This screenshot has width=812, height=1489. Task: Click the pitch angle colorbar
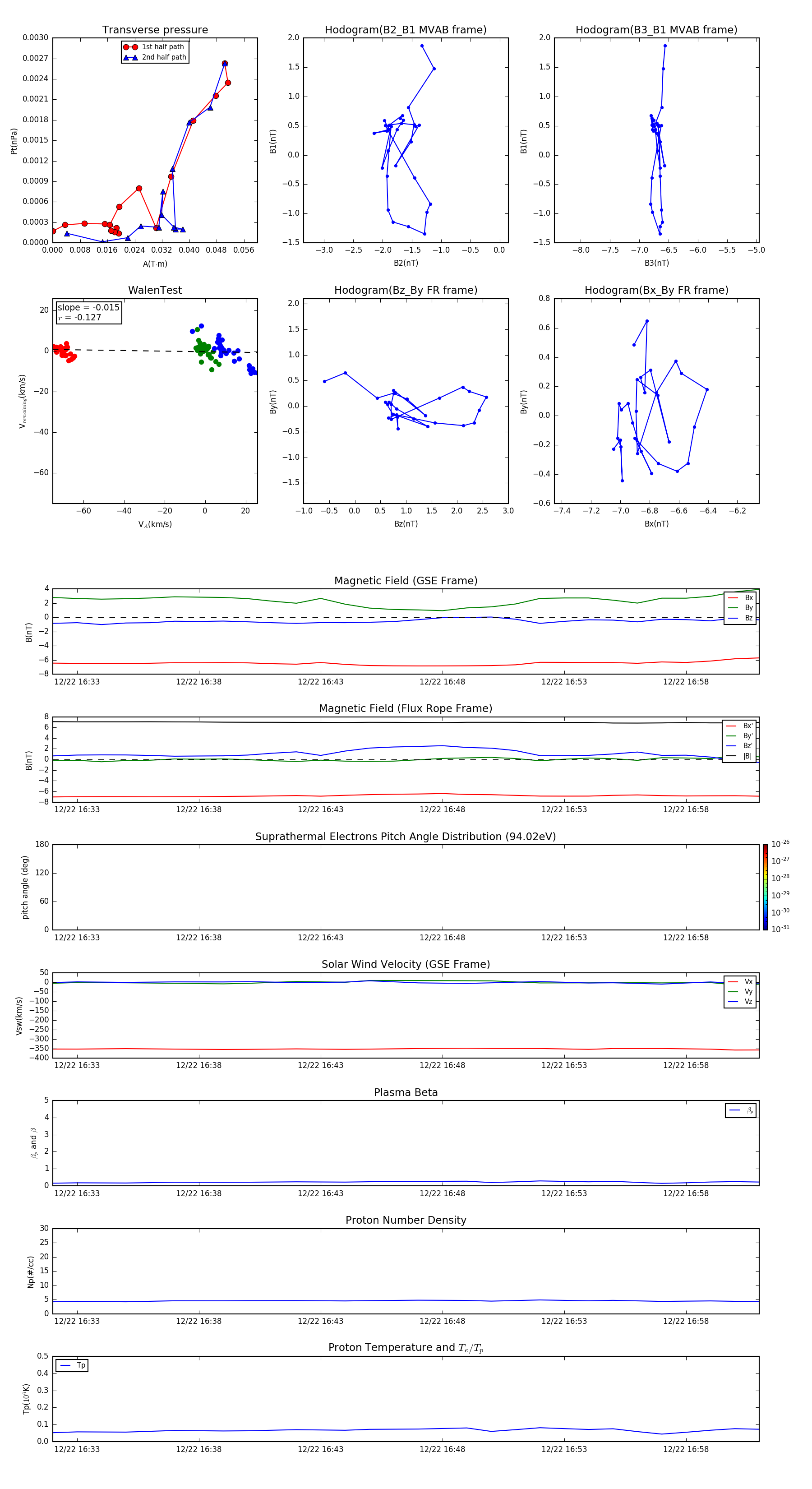(765, 887)
